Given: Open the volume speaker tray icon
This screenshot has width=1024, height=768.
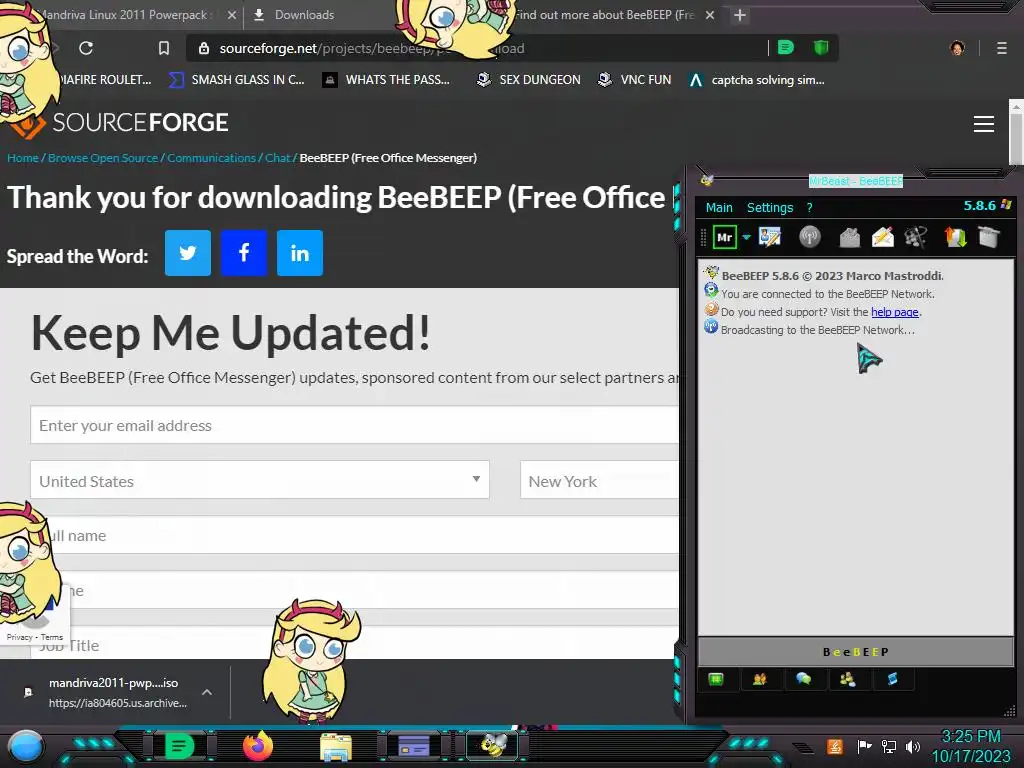Looking at the screenshot, I should [x=913, y=746].
